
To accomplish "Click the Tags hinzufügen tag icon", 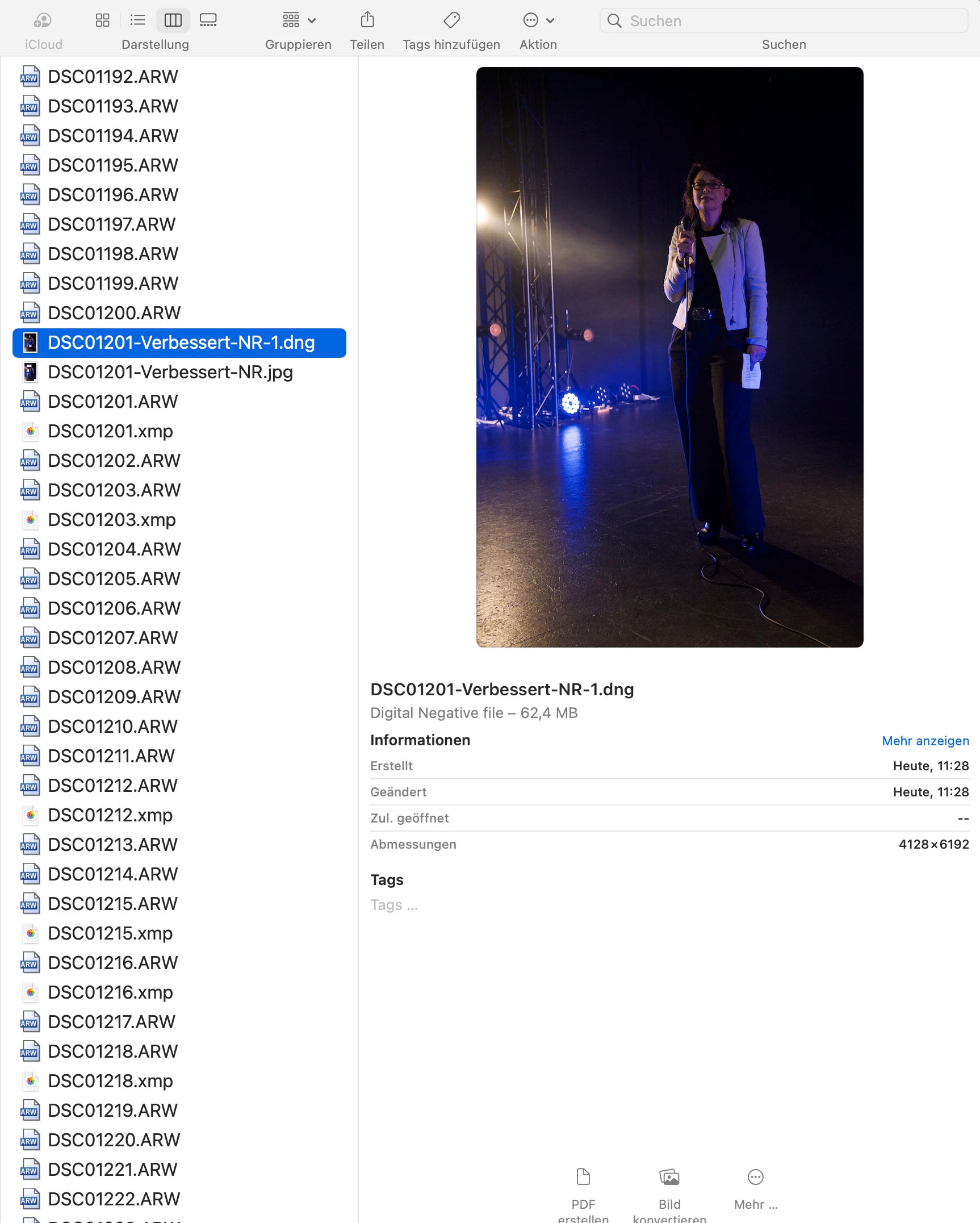I will [x=451, y=20].
